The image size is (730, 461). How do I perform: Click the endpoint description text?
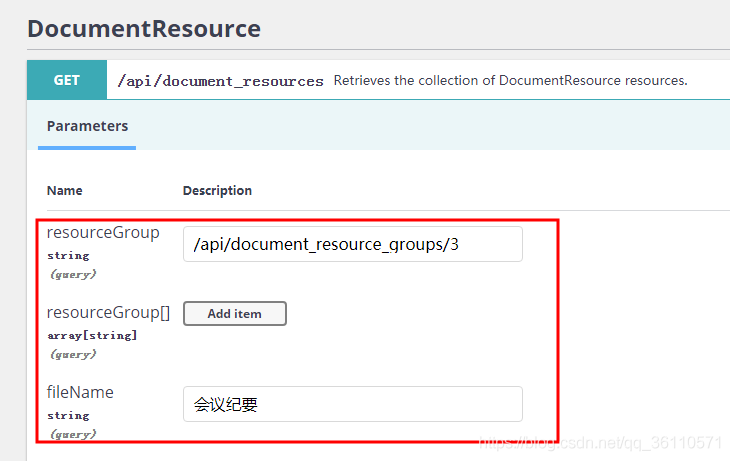(x=510, y=81)
